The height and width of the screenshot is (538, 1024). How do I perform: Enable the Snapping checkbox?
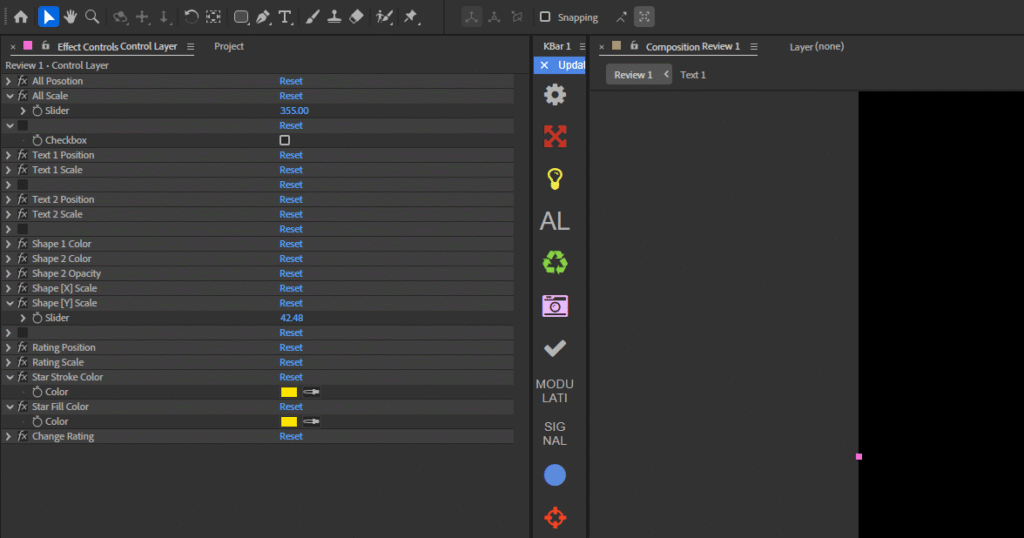pos(545,17)
